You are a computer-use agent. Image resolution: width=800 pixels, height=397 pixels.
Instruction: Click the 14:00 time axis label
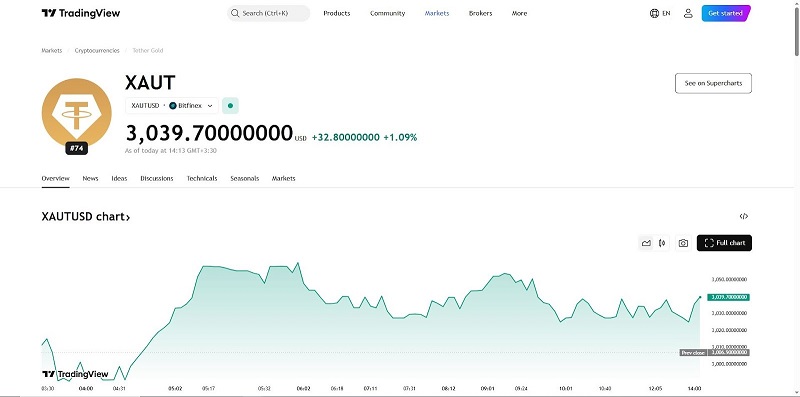(694, 389)
